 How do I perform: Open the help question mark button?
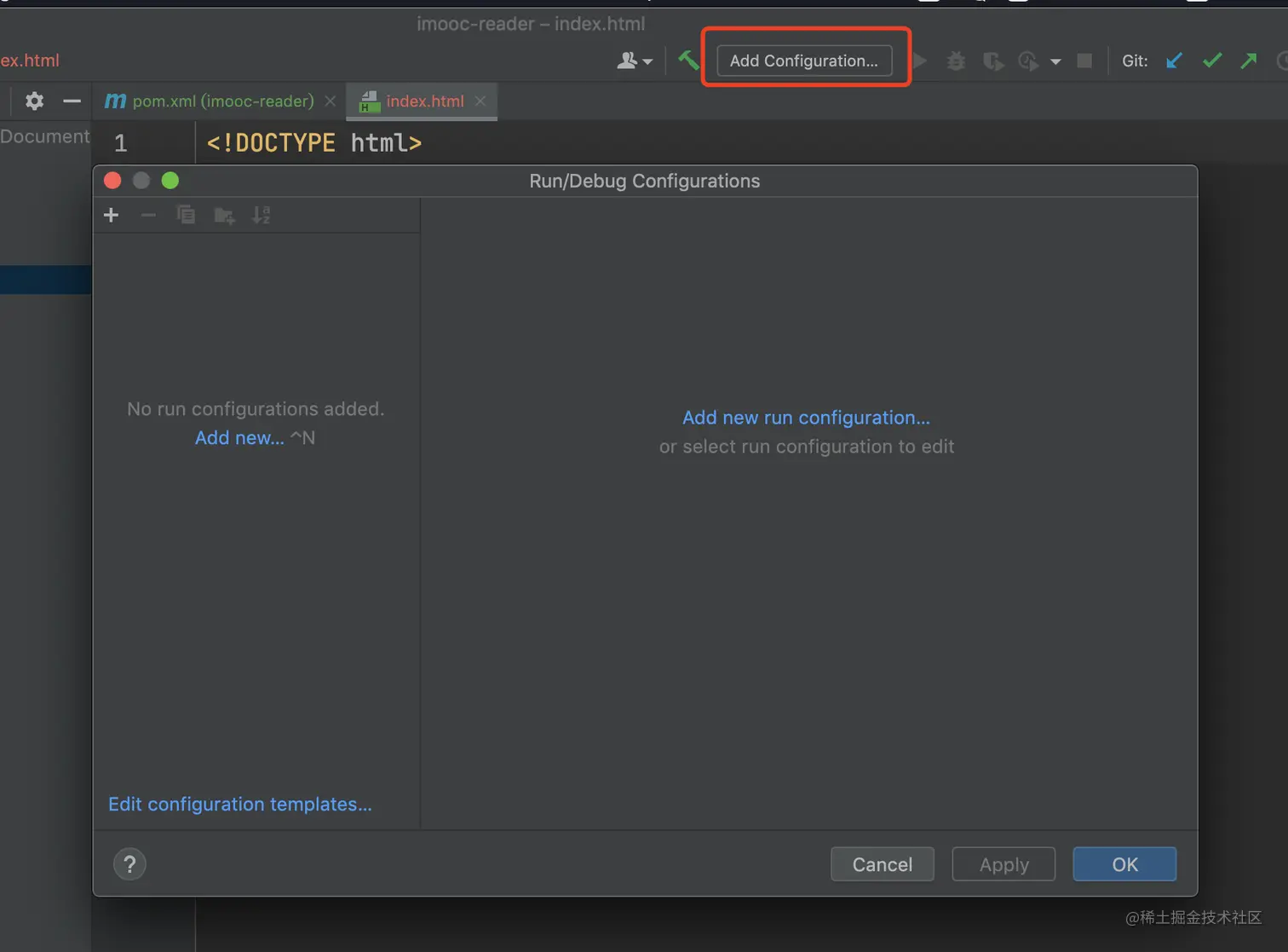click(129, 864)
